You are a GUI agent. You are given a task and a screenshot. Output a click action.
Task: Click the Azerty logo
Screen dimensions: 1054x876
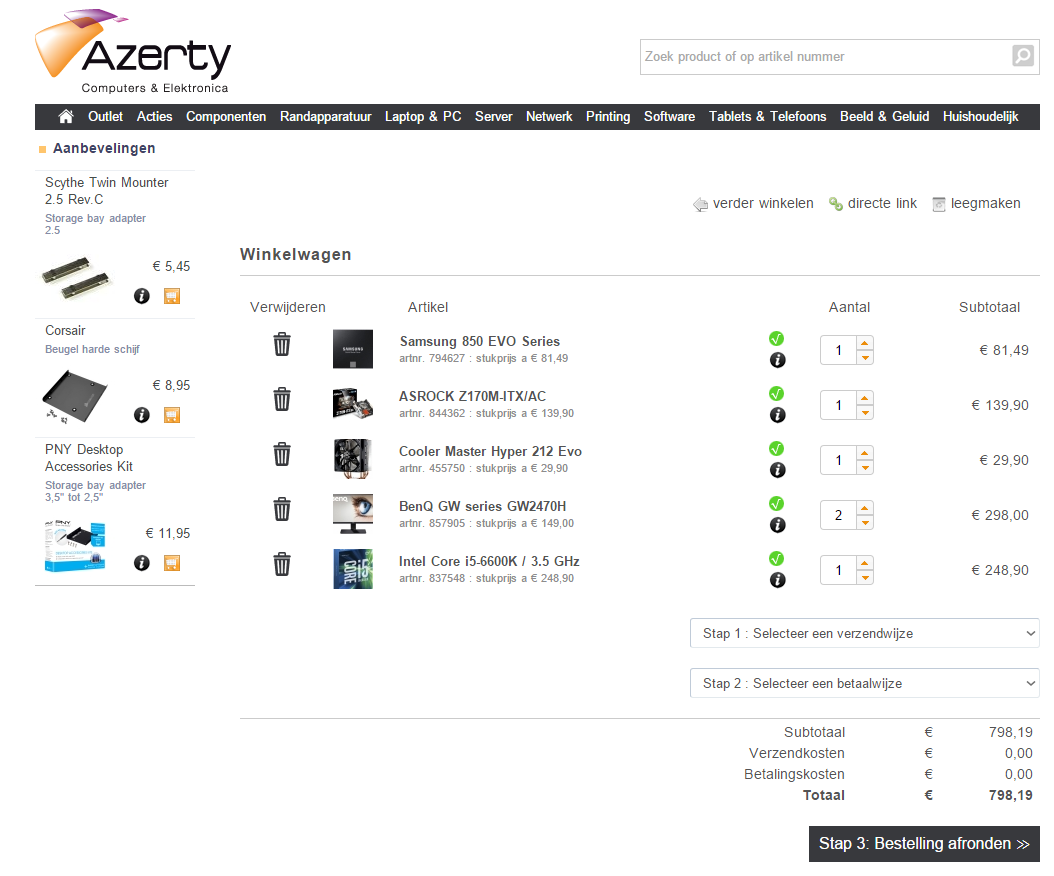point(132,52)
